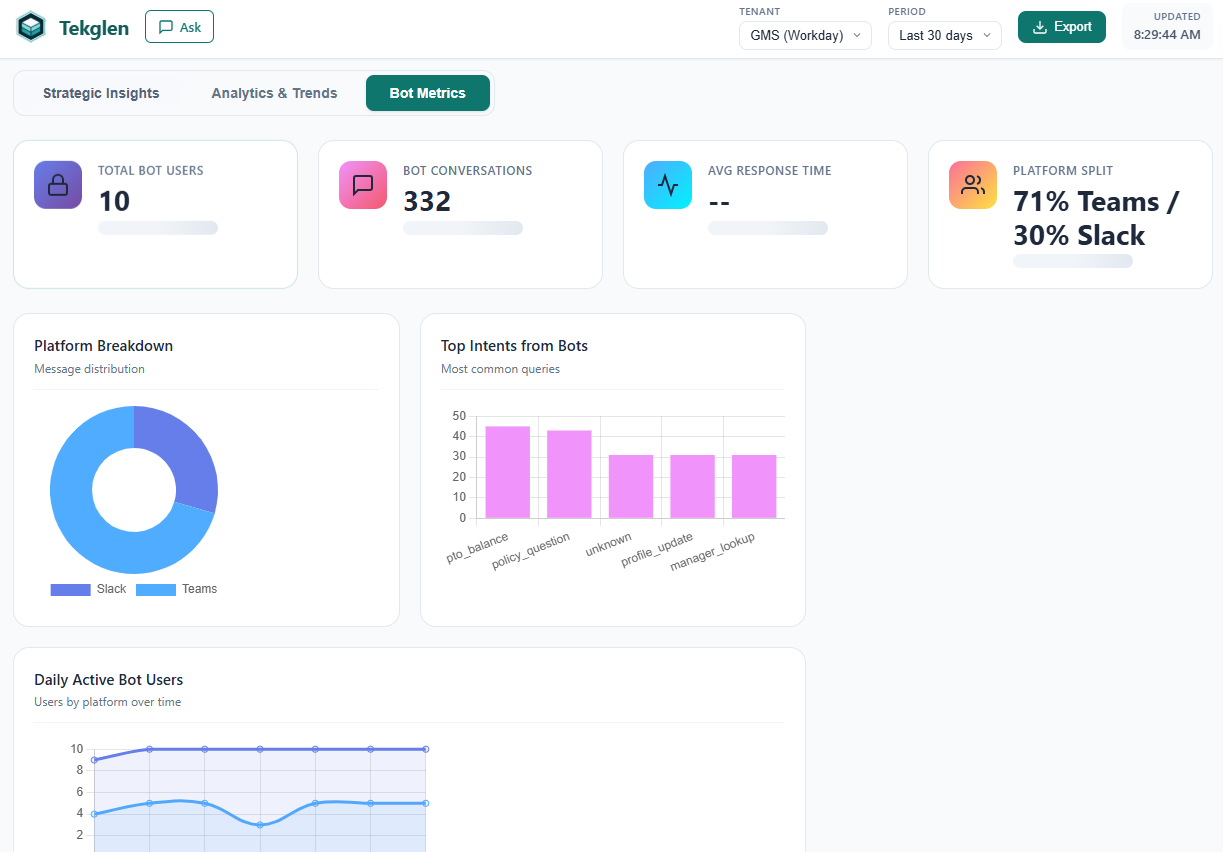Viewport: 1223px width, 852px height.
Task: Switch to the Analytics & Trends tab
Action: tap(273, 92)
